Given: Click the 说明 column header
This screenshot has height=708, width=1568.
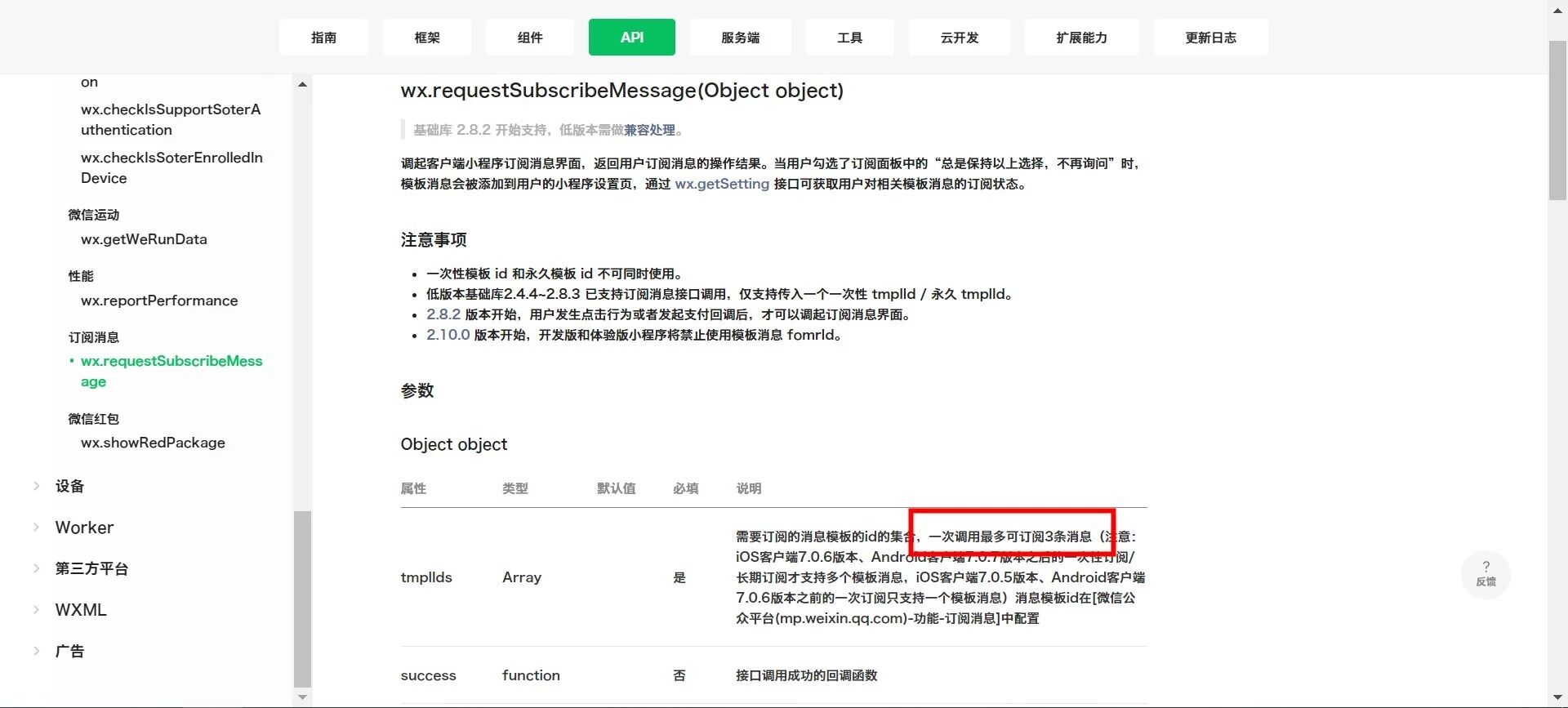Looking at the screenshot, I should click(749, 488).
